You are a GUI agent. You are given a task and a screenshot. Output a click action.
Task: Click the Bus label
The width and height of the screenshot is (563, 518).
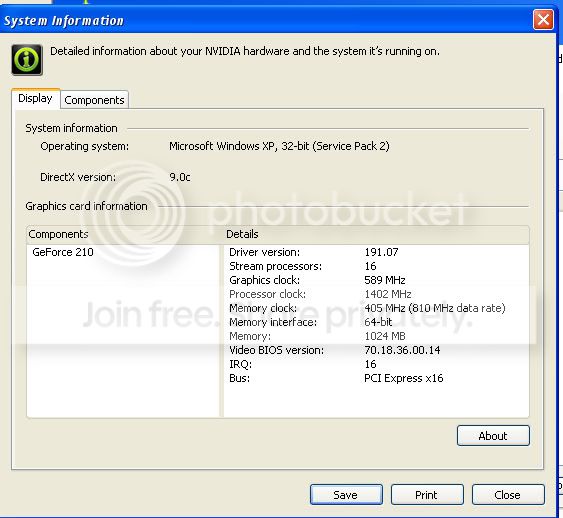click(239, 378)
